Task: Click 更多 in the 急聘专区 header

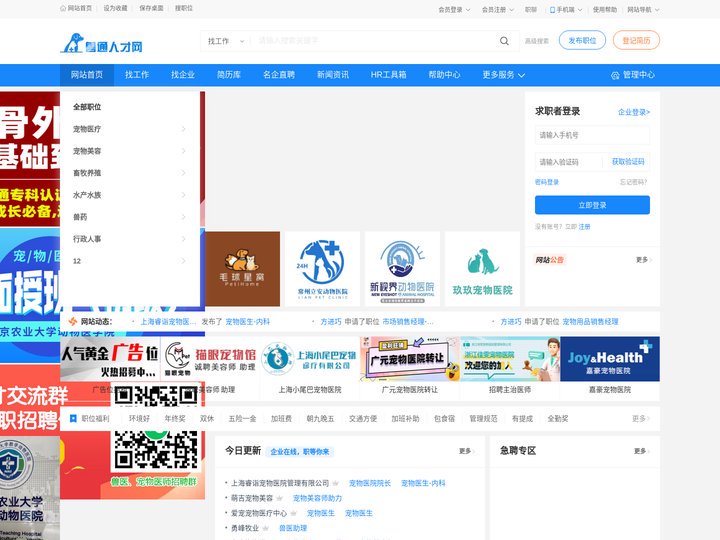Action: click(x=641, y=451)
